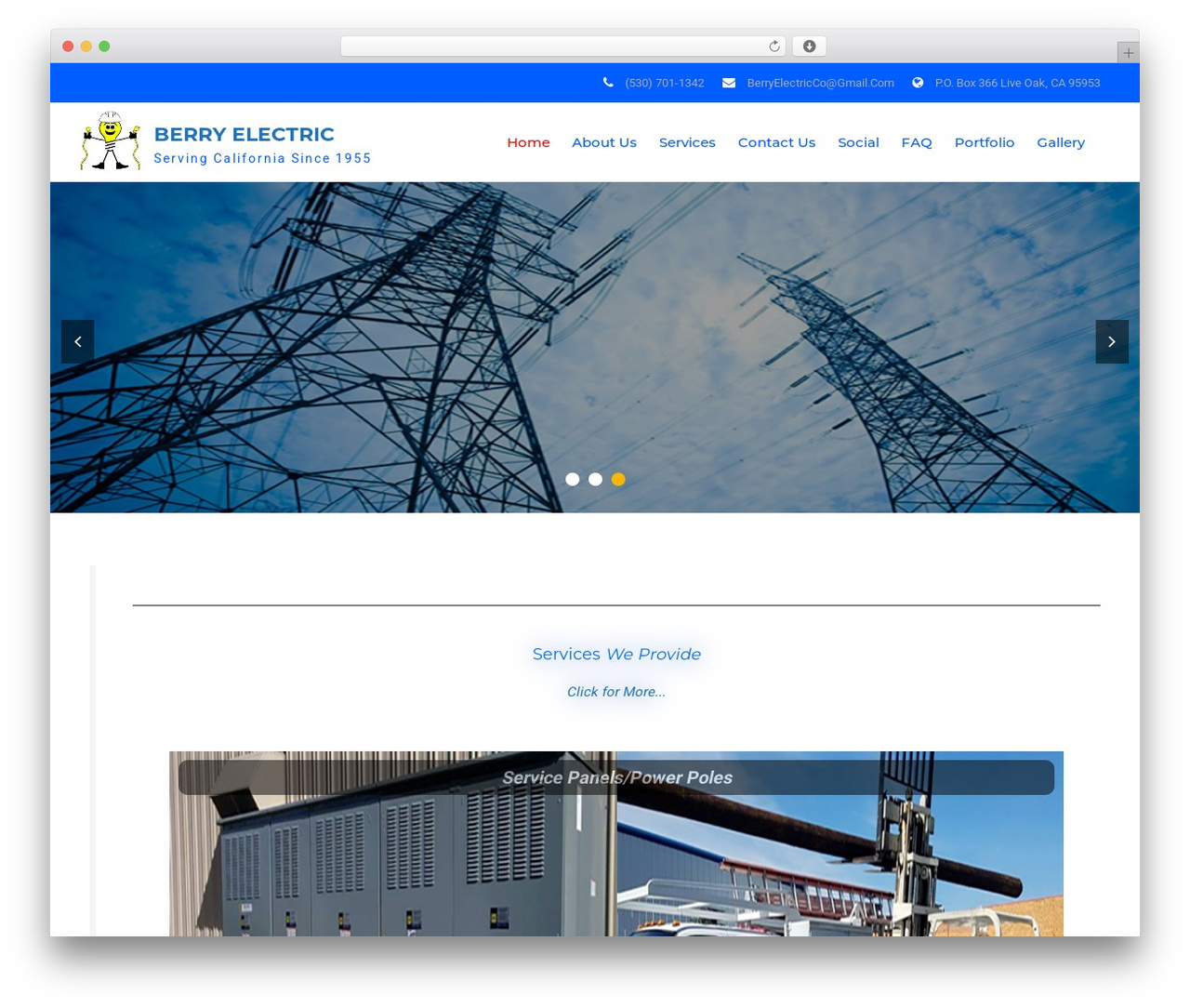
Task: Navigate to About Us page
Action: point(604,142)
